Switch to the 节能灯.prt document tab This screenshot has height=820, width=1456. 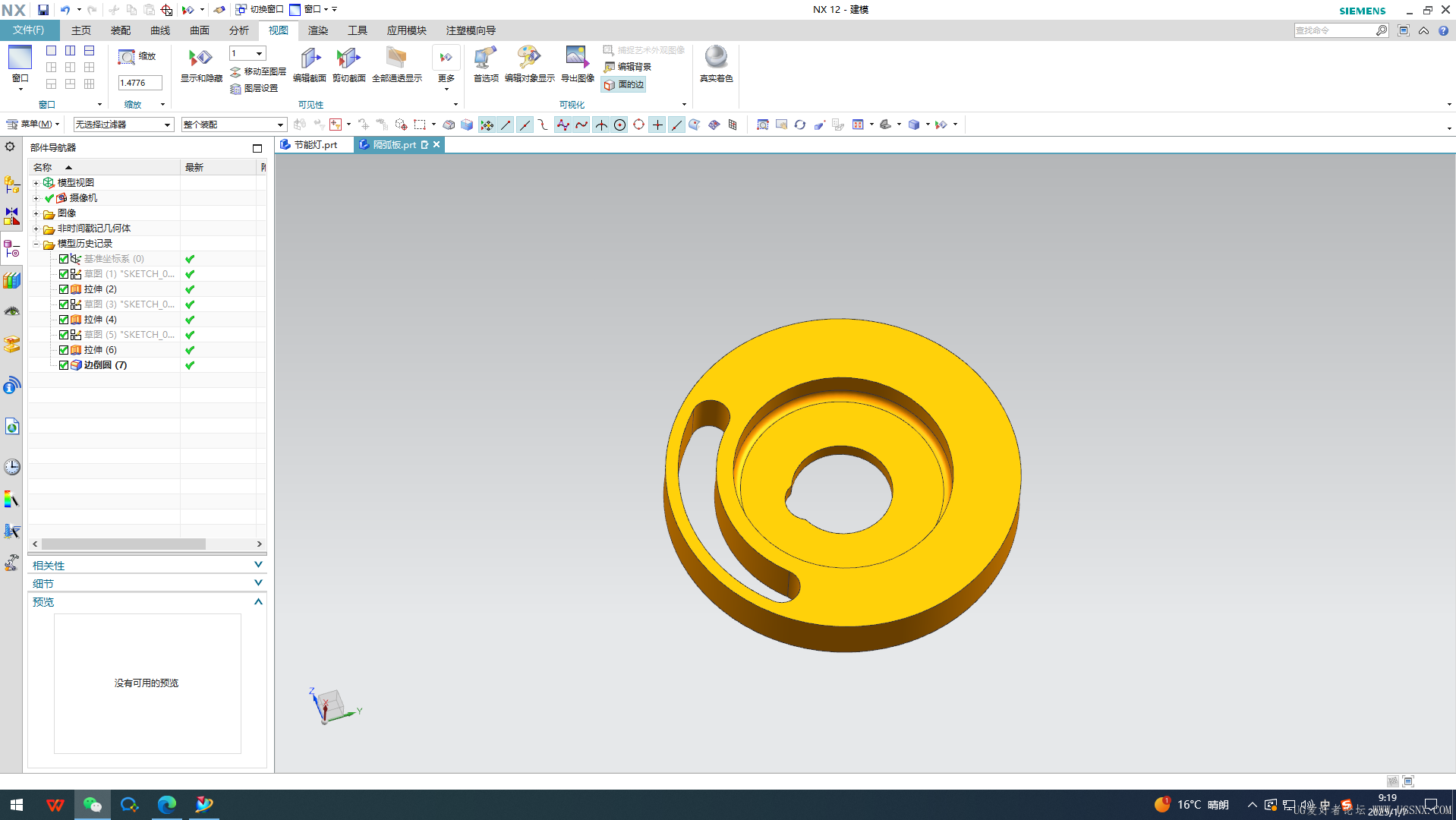315,145
